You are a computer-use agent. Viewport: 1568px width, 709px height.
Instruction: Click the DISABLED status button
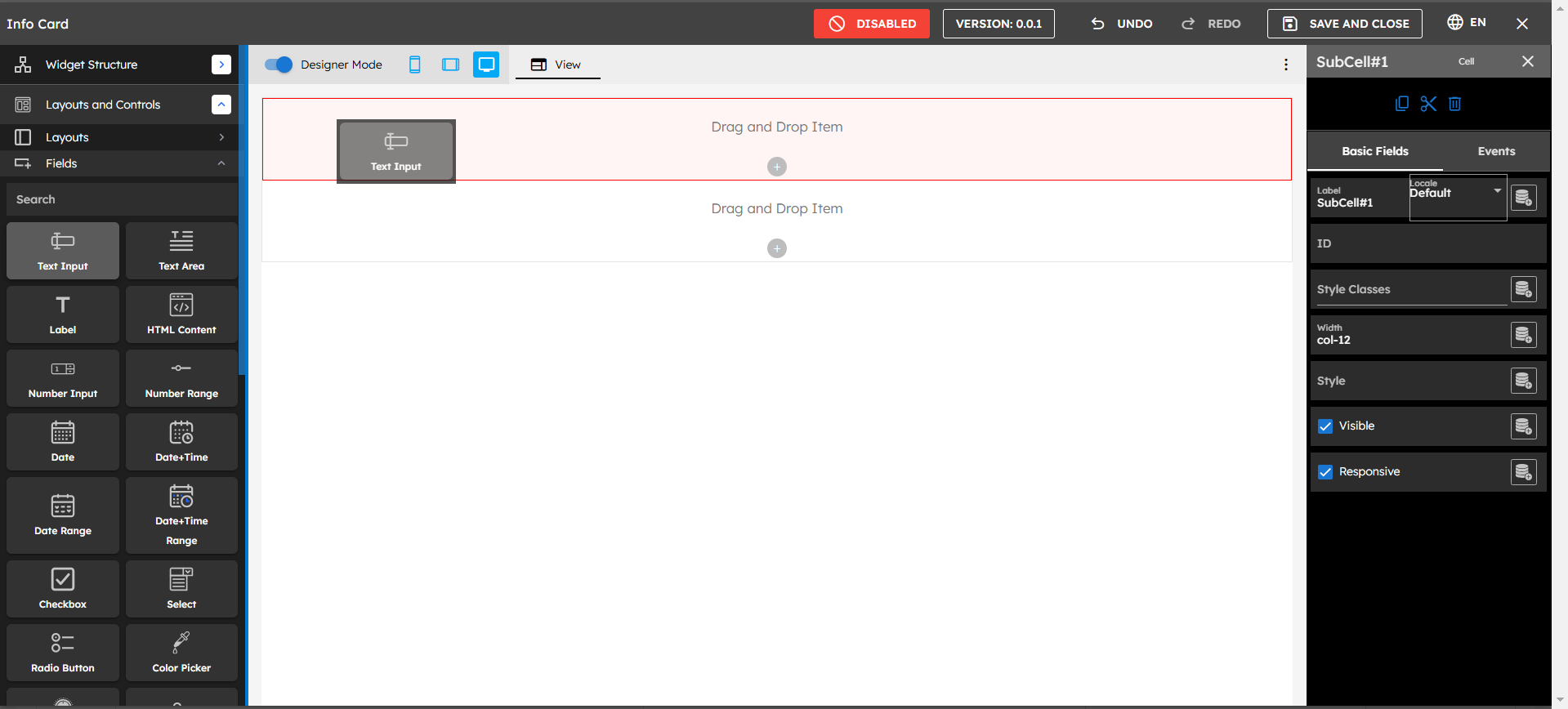click(871, 24)
